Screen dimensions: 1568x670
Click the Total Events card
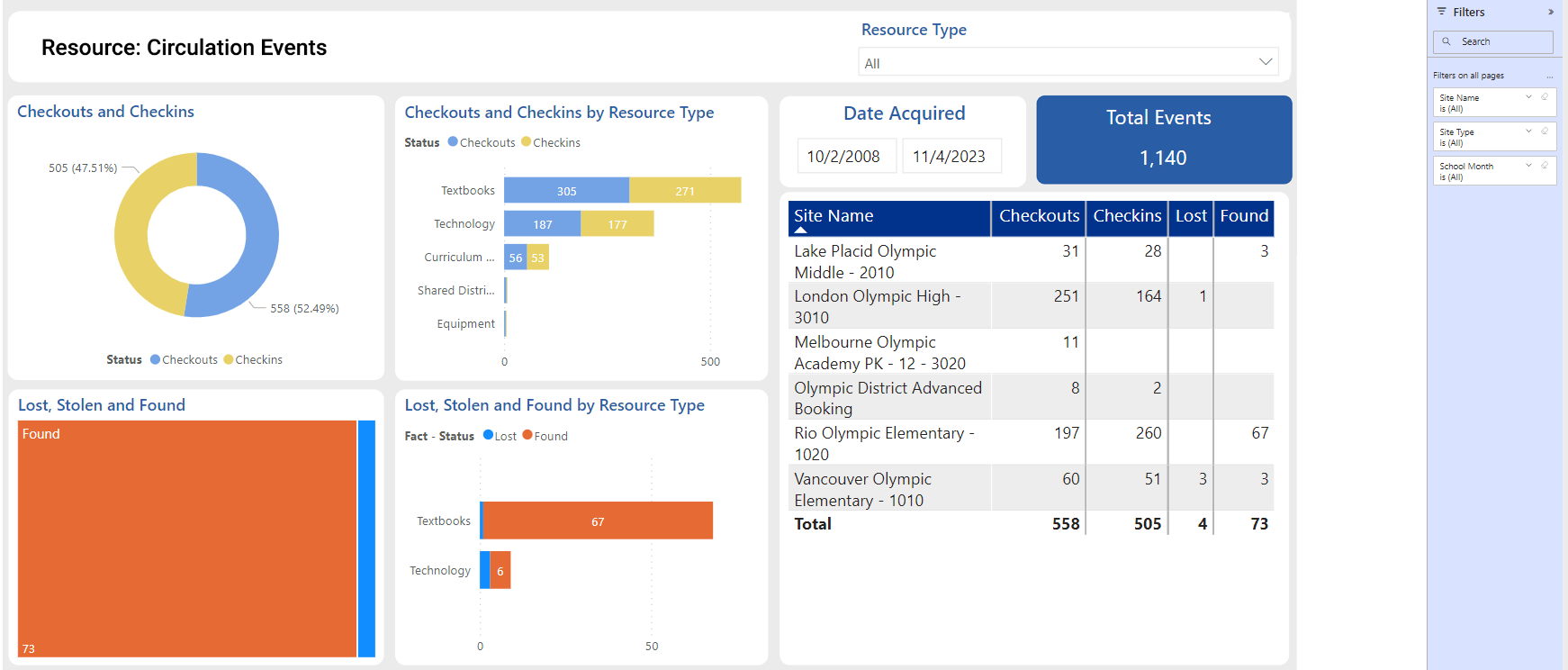tap(1163, 140)
